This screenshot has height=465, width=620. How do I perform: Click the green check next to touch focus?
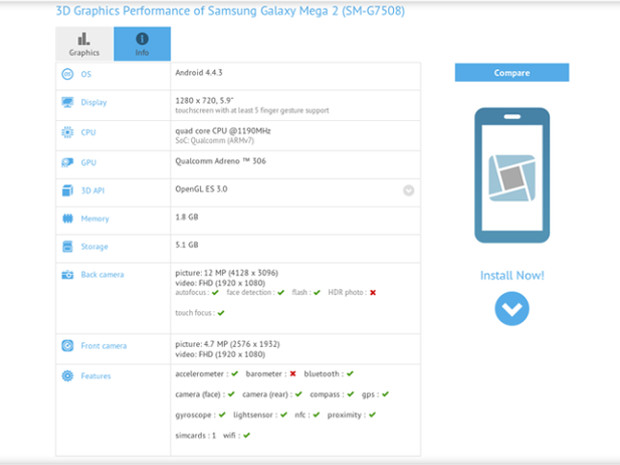coord(221,313)
